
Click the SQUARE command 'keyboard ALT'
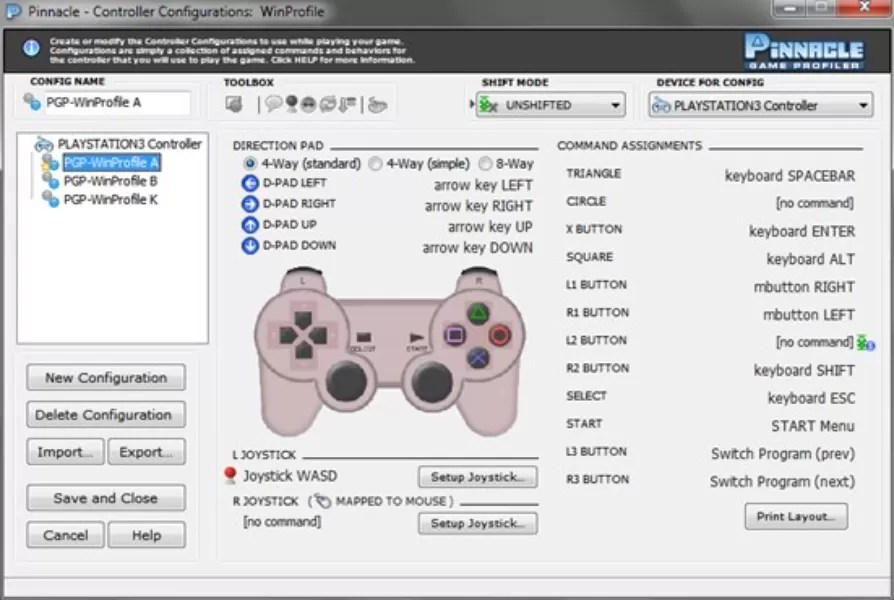[810, 259]
